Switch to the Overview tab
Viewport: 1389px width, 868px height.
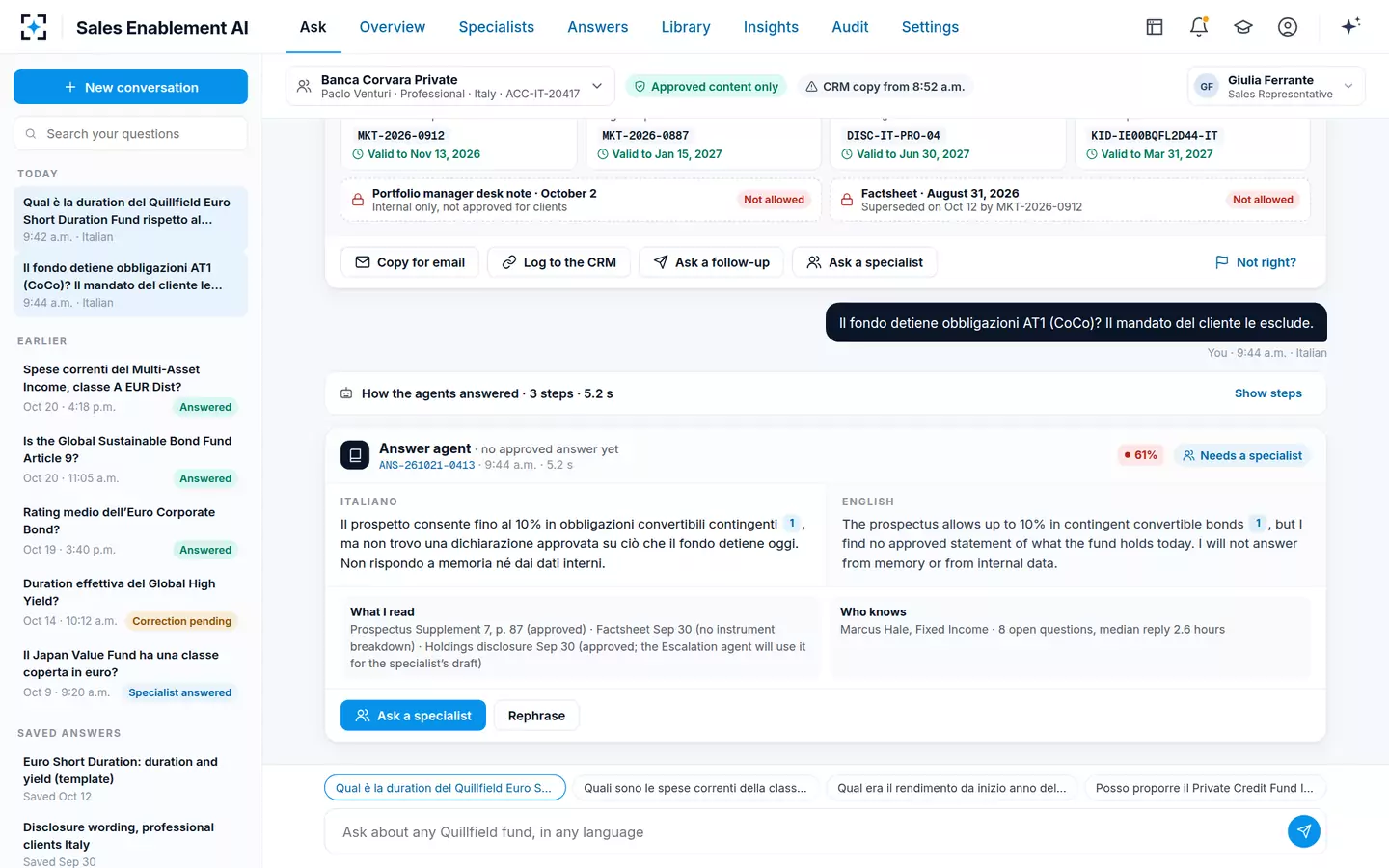(392, 27)
